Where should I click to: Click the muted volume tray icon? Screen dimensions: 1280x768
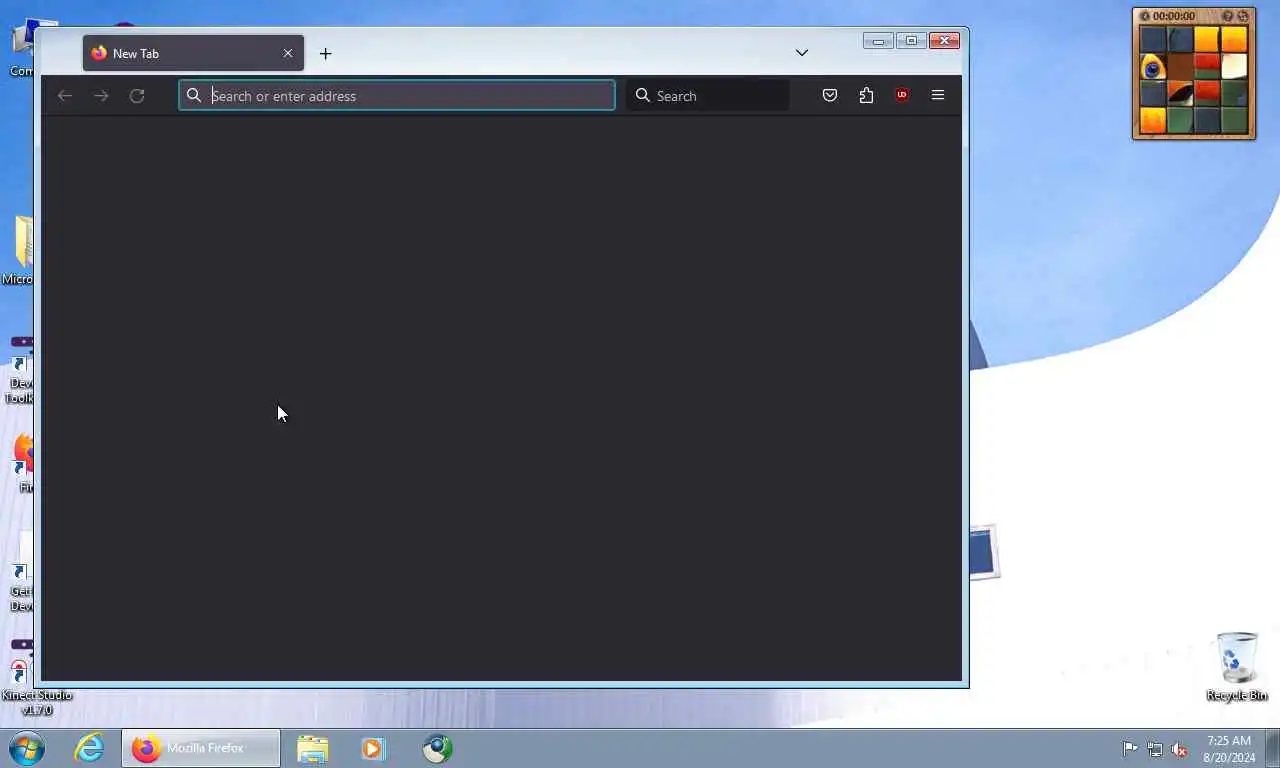1180,749
